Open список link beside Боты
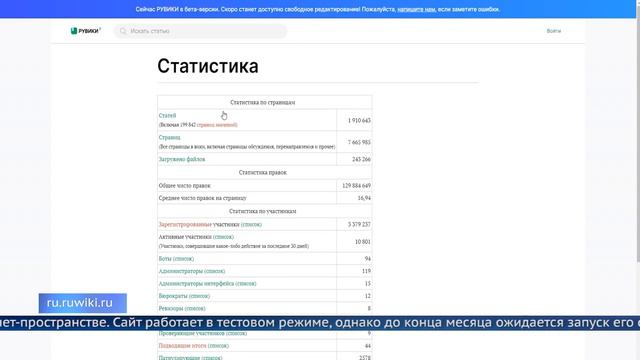The height and width of the screenshot is (360, 640). point(183,258)
